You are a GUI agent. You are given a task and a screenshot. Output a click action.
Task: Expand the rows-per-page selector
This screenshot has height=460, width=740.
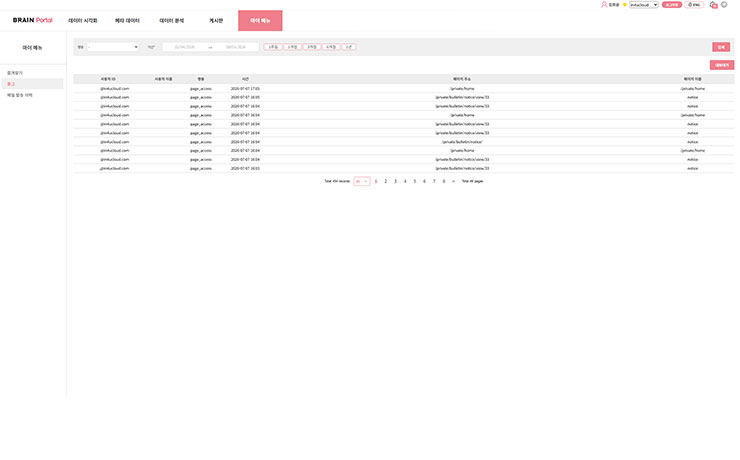[x=362, y=181]
